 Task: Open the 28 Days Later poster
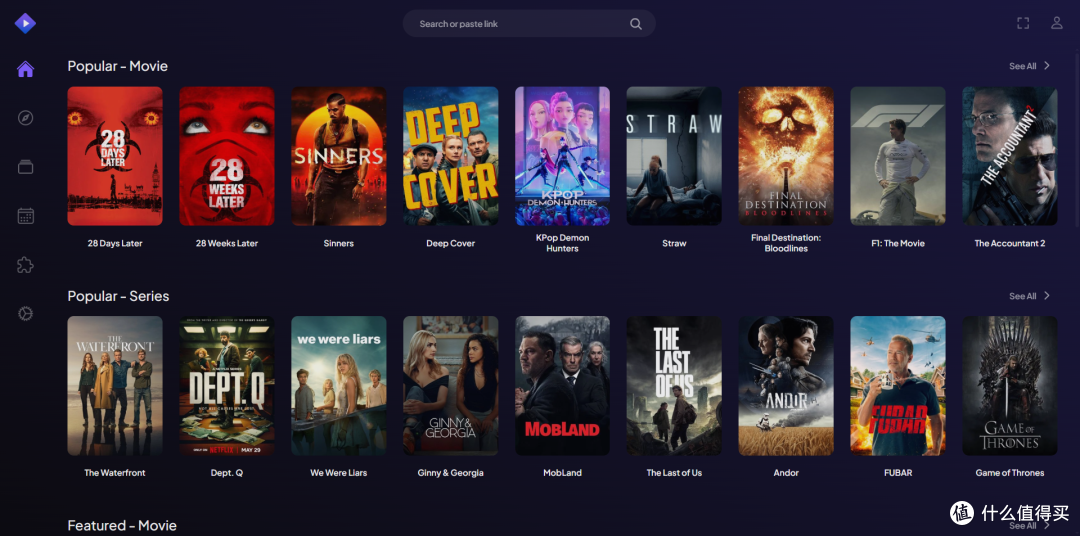point(115,156)
